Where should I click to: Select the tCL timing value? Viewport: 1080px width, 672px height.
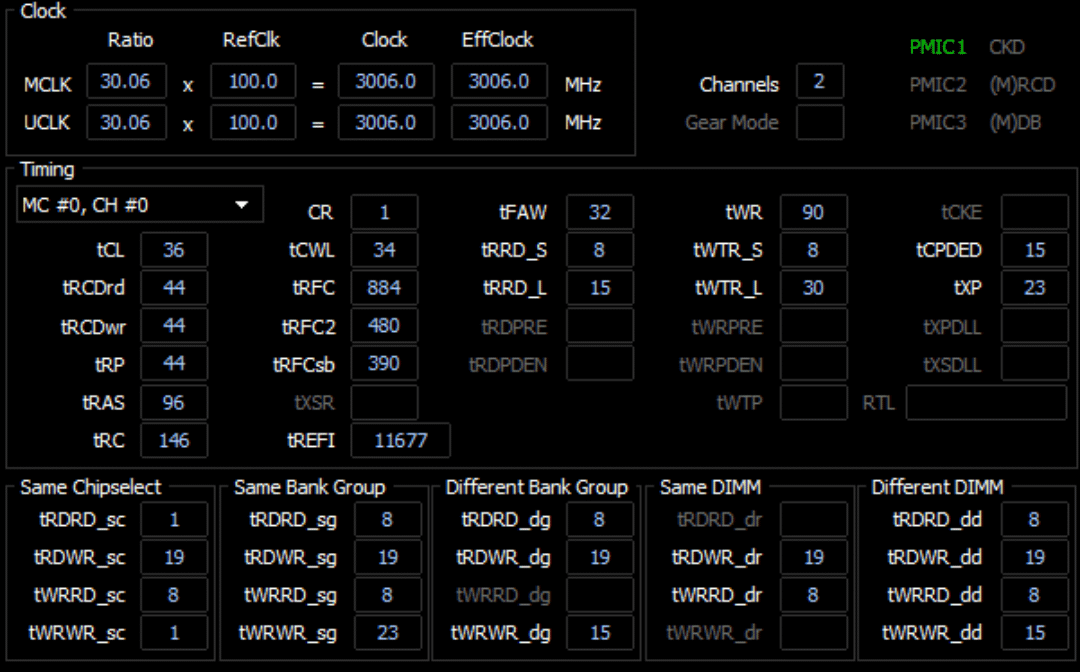pyautogui.click(x=174, y=250)
